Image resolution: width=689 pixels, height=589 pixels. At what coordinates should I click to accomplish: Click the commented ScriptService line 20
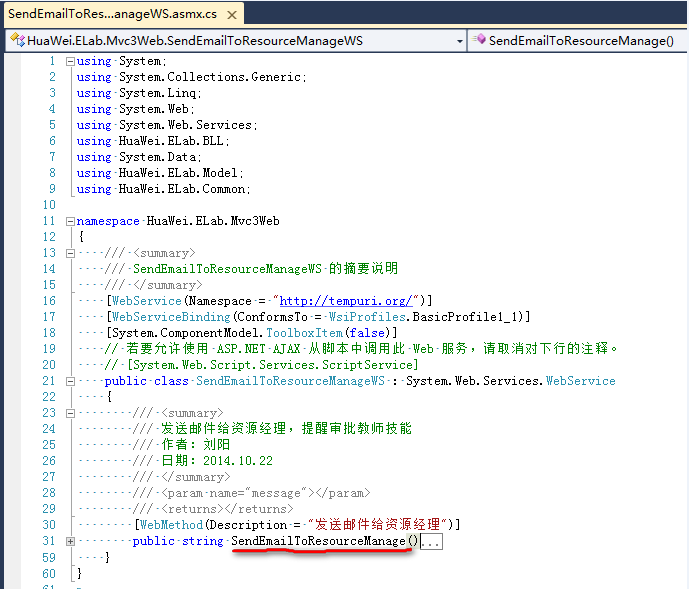261,365
